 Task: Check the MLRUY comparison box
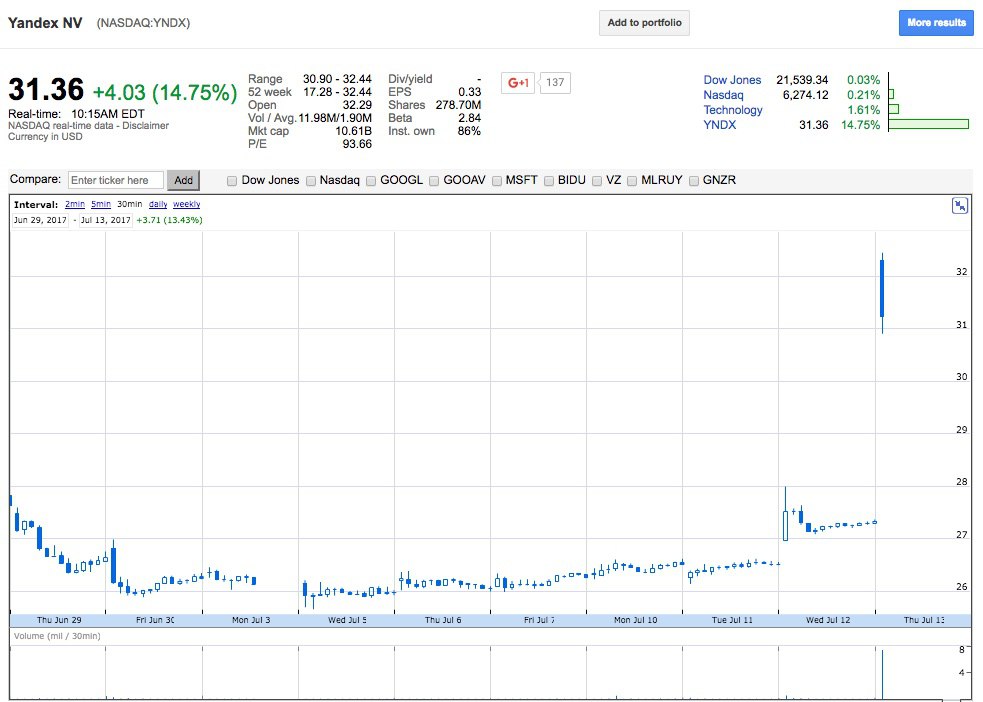(633, 181)
